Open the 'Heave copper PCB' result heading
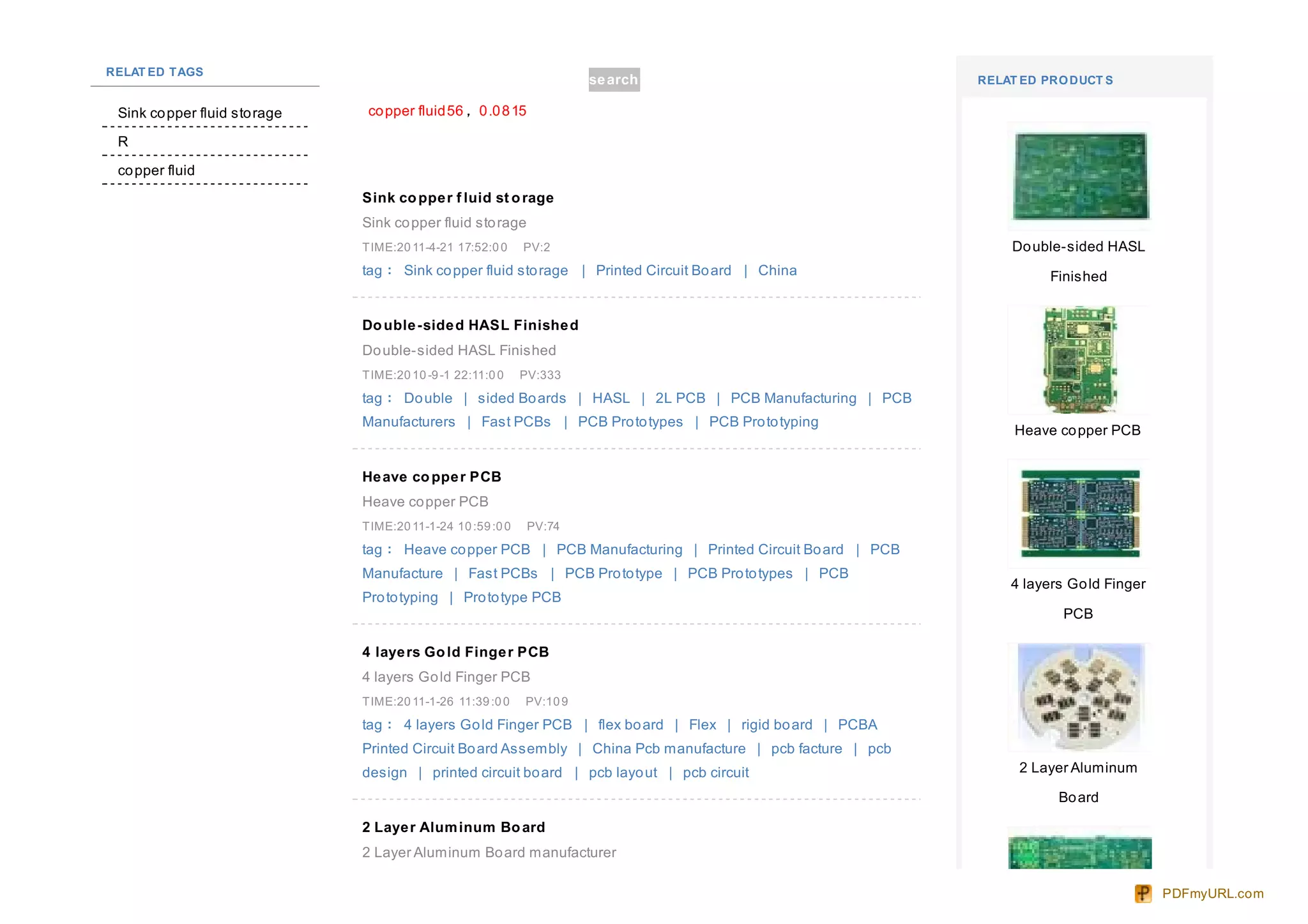1308x924 pixels. [432, 477]
